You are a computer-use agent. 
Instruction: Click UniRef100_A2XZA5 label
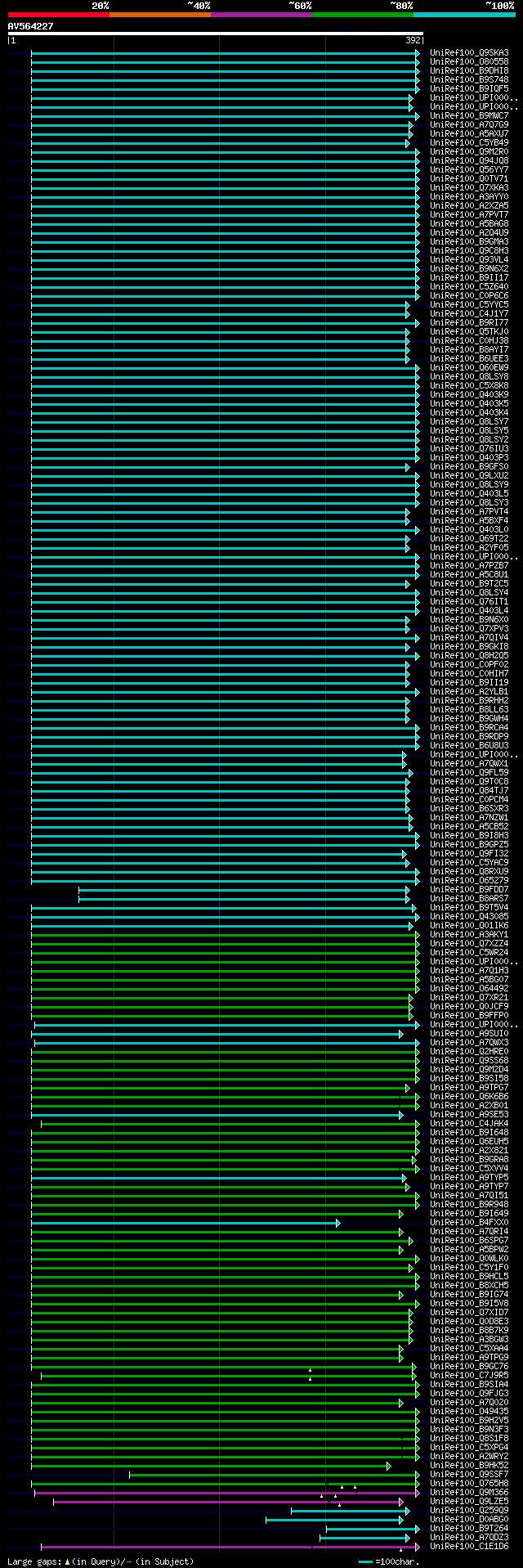[x=469, y=205]
